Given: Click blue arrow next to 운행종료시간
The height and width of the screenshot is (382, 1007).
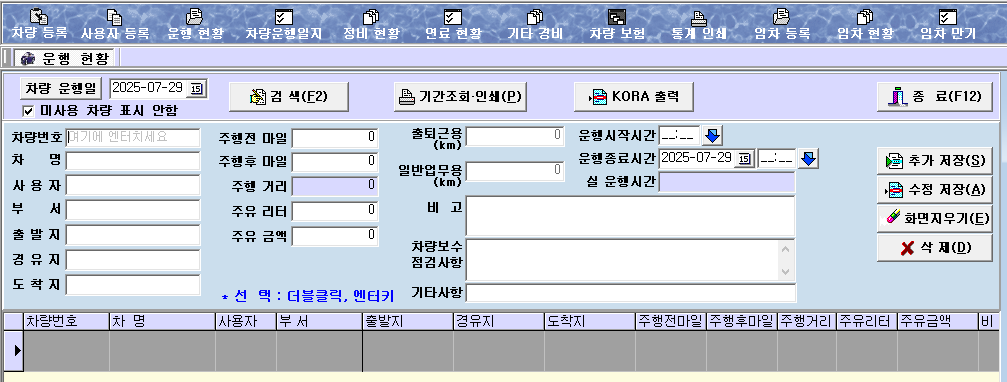Looking at the screenshot, I should click(x=808, y=159).
